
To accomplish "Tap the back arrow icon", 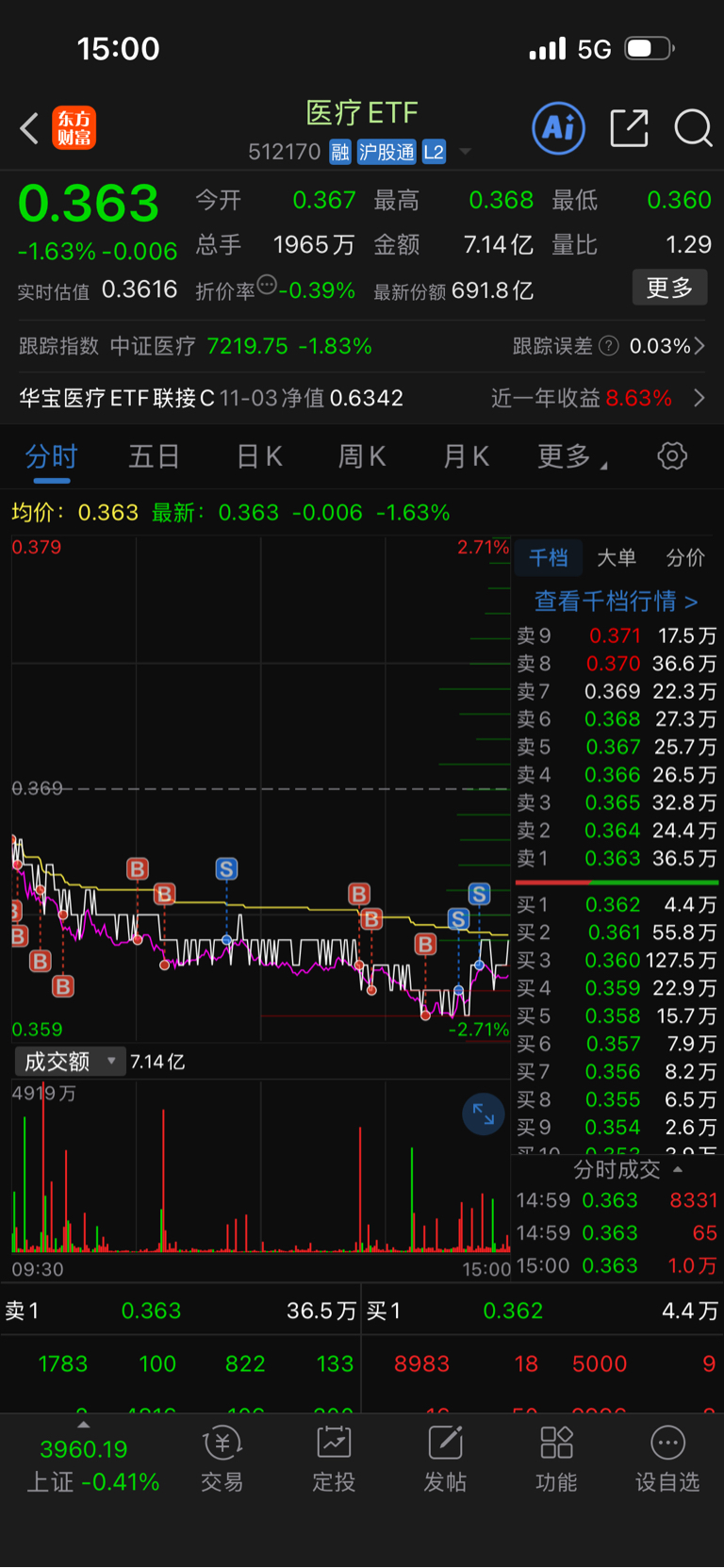I will point(29,128).
